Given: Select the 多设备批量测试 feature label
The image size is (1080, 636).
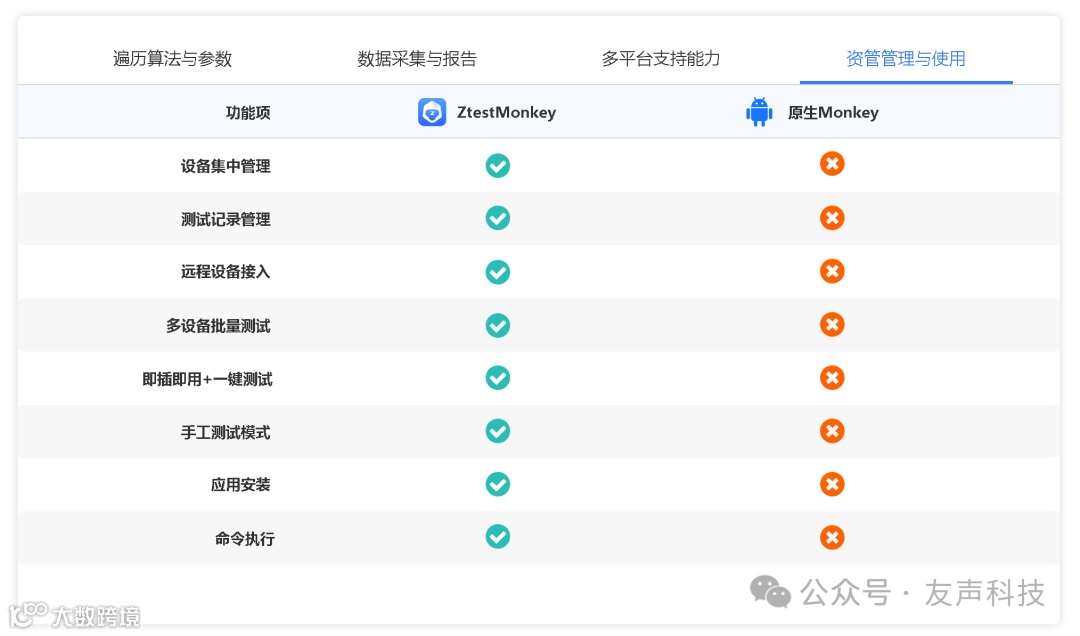Looking at the screenshot, I should pyautogui.click(x=218, y=326).
